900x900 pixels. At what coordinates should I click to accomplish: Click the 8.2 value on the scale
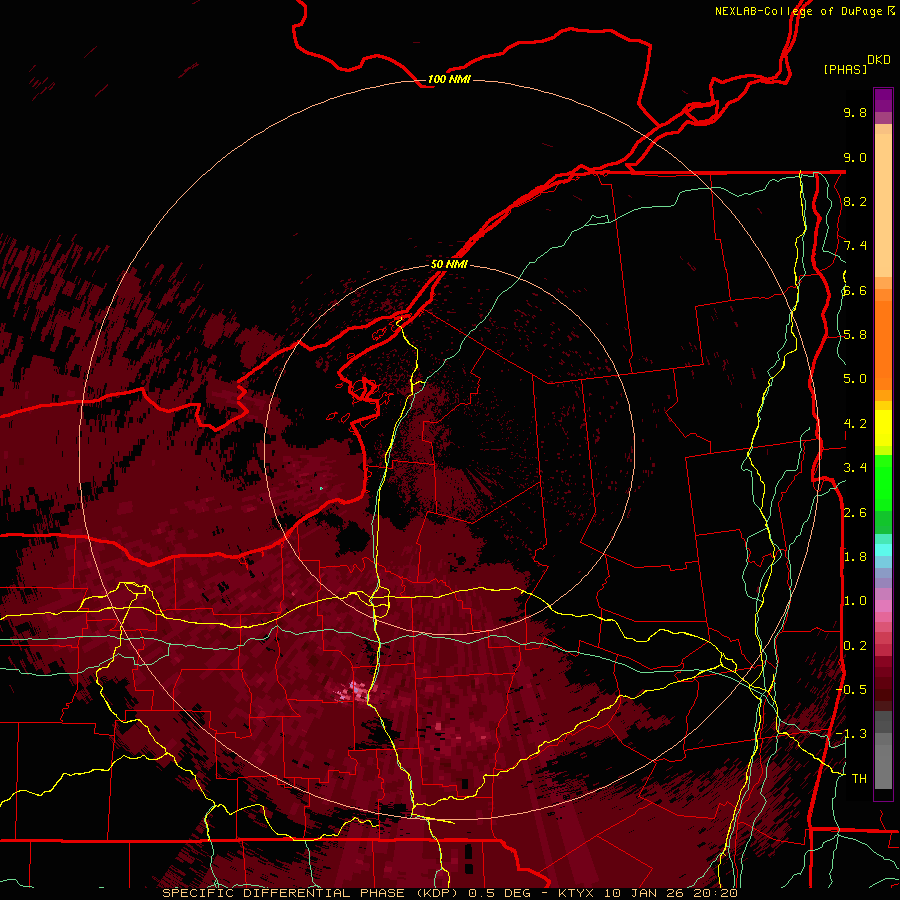[855, 201]
